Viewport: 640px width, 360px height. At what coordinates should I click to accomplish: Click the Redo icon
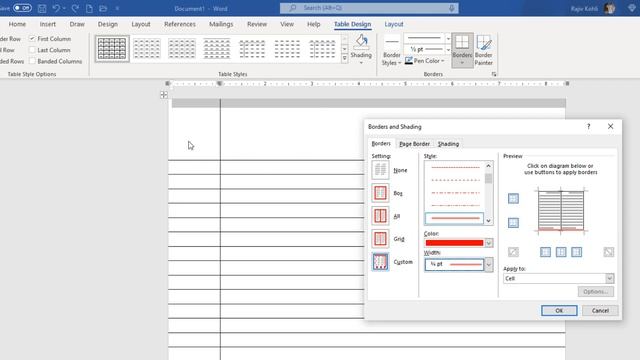pos(75,8)
